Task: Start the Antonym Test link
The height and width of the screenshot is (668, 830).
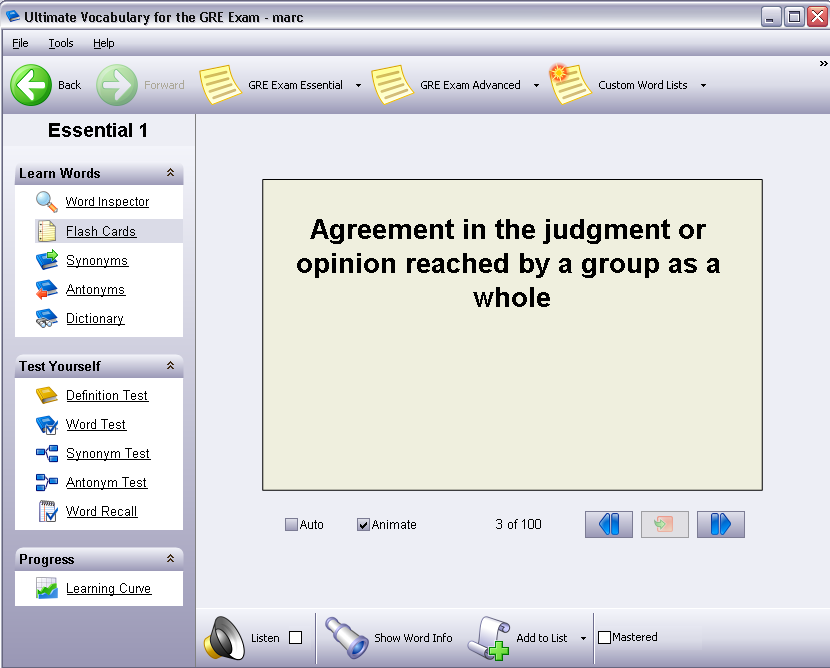Action: point(106,483)
